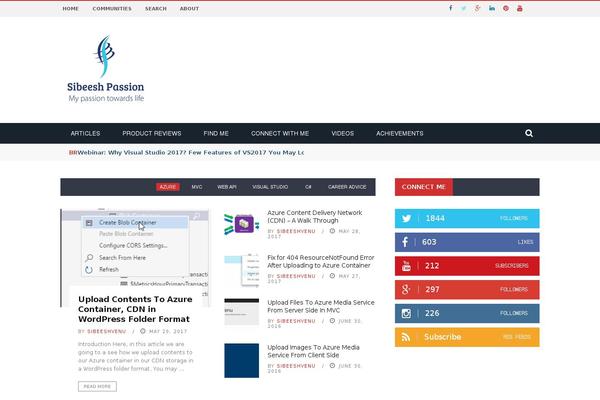Select the Web API category tab

[x=227, y=187]
